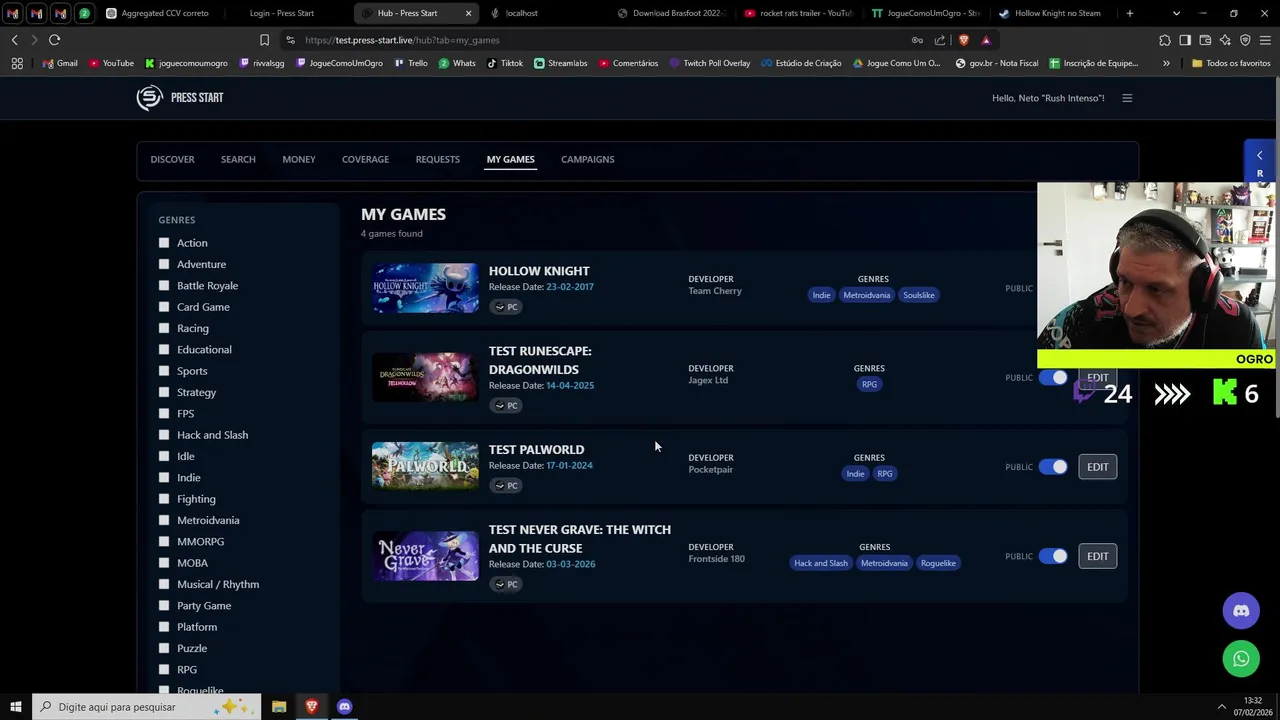Check the Card Game genre filter
Image resolution: width=1280 pixels, height=720 pixels.
tap(164, 307)
